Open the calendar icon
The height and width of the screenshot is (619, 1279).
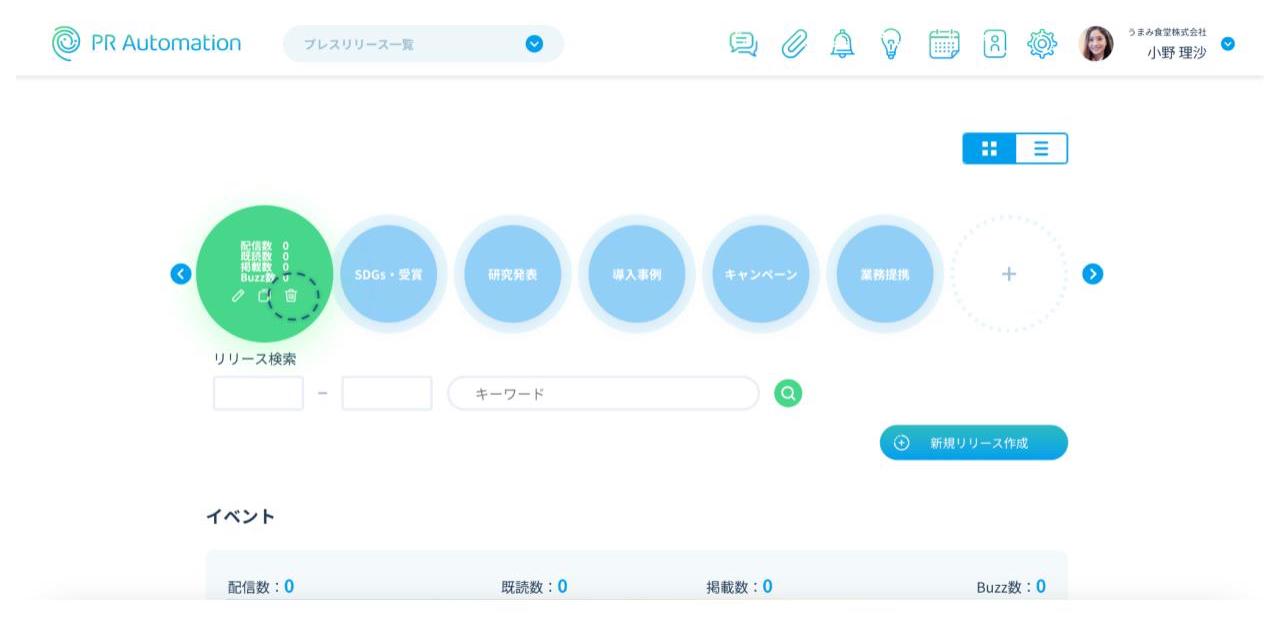(944, 44)
